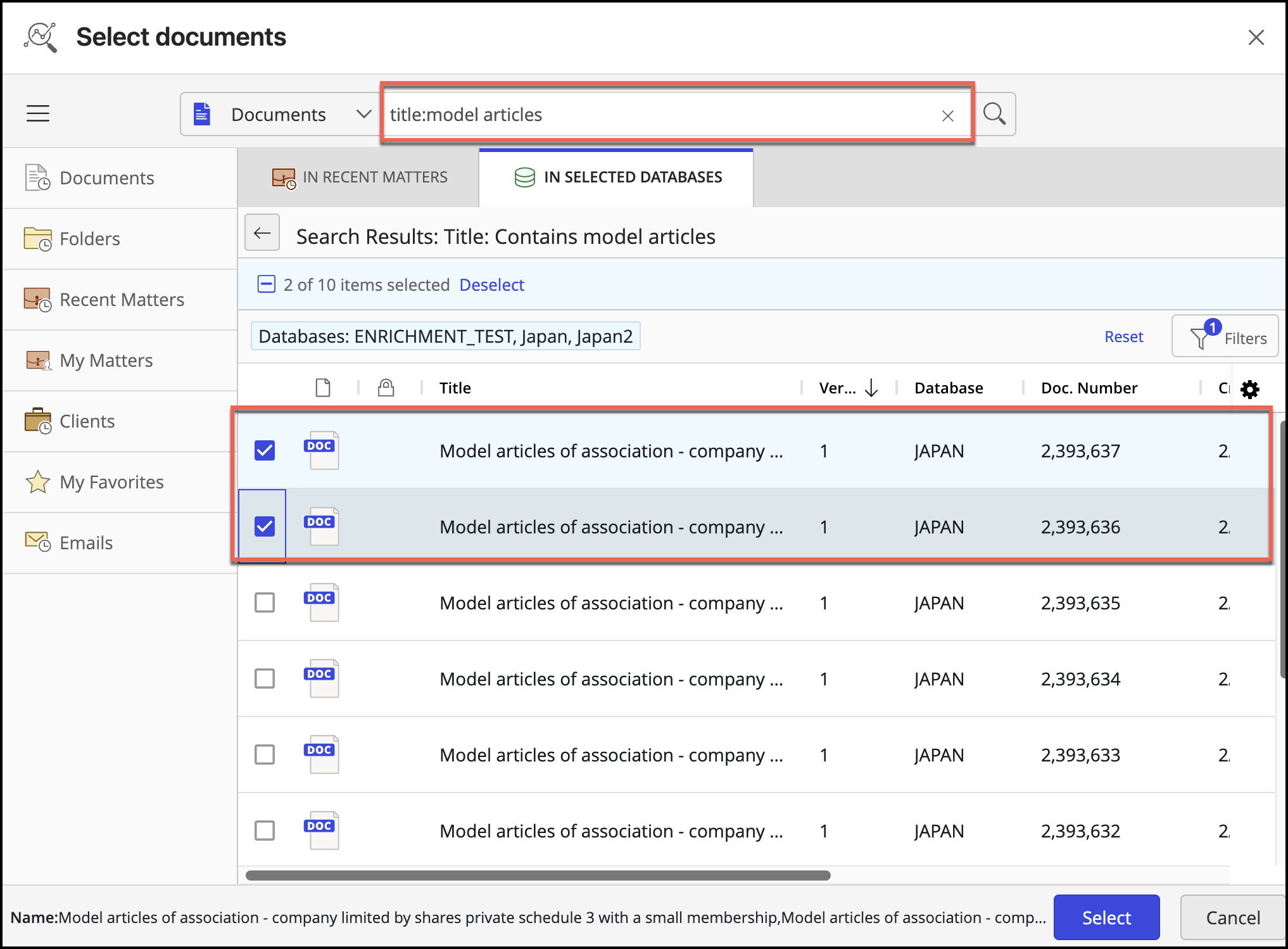
Task: Open Clients briefcase item in sidebar
Action: (x=87, y=421)
